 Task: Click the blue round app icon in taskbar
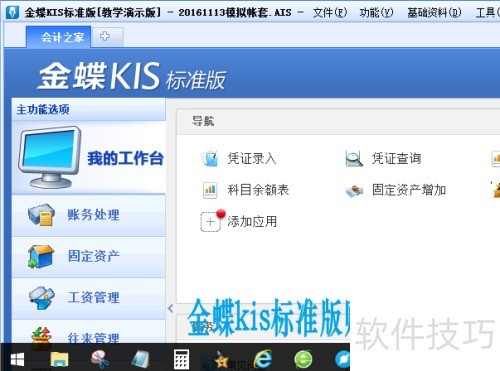[343, 360]
